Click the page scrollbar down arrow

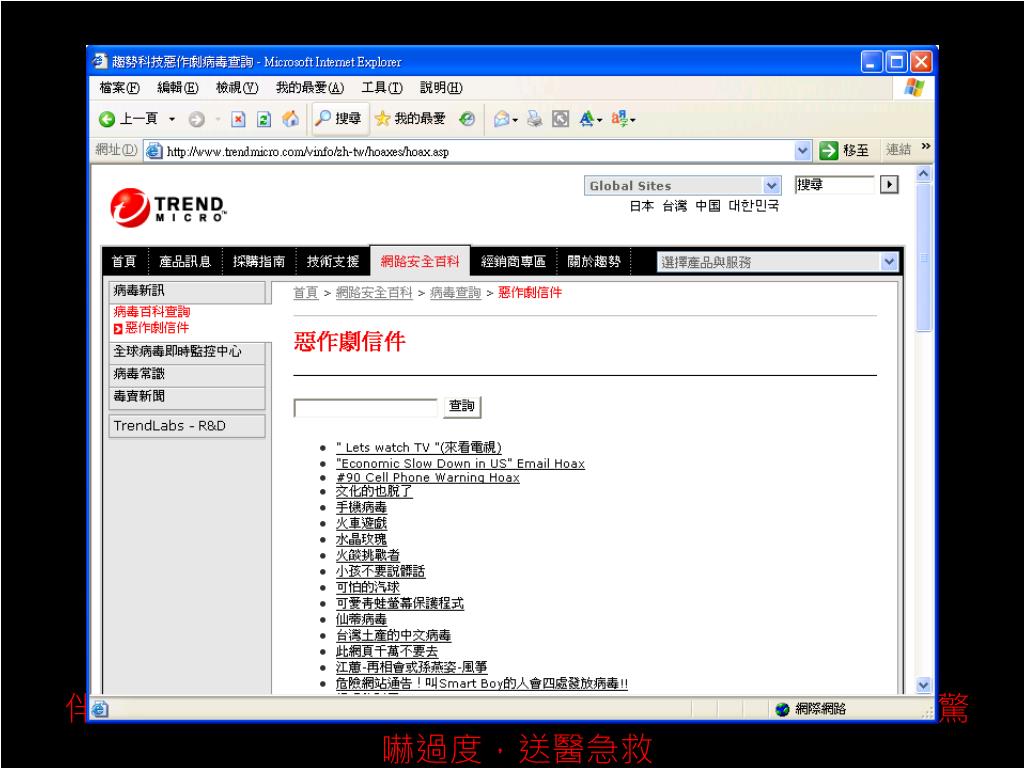pyautogui.click(x=923, y=685)
